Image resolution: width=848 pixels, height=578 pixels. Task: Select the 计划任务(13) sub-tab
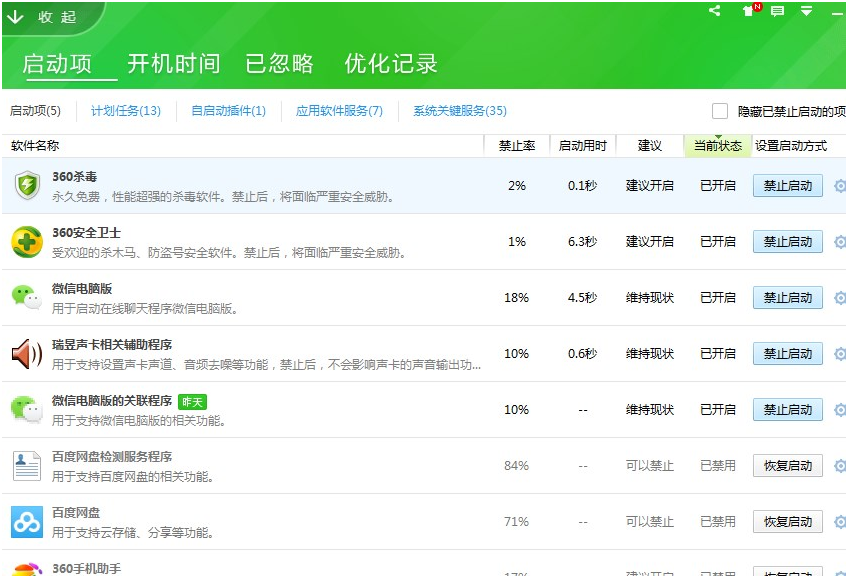tap(125, 111)
